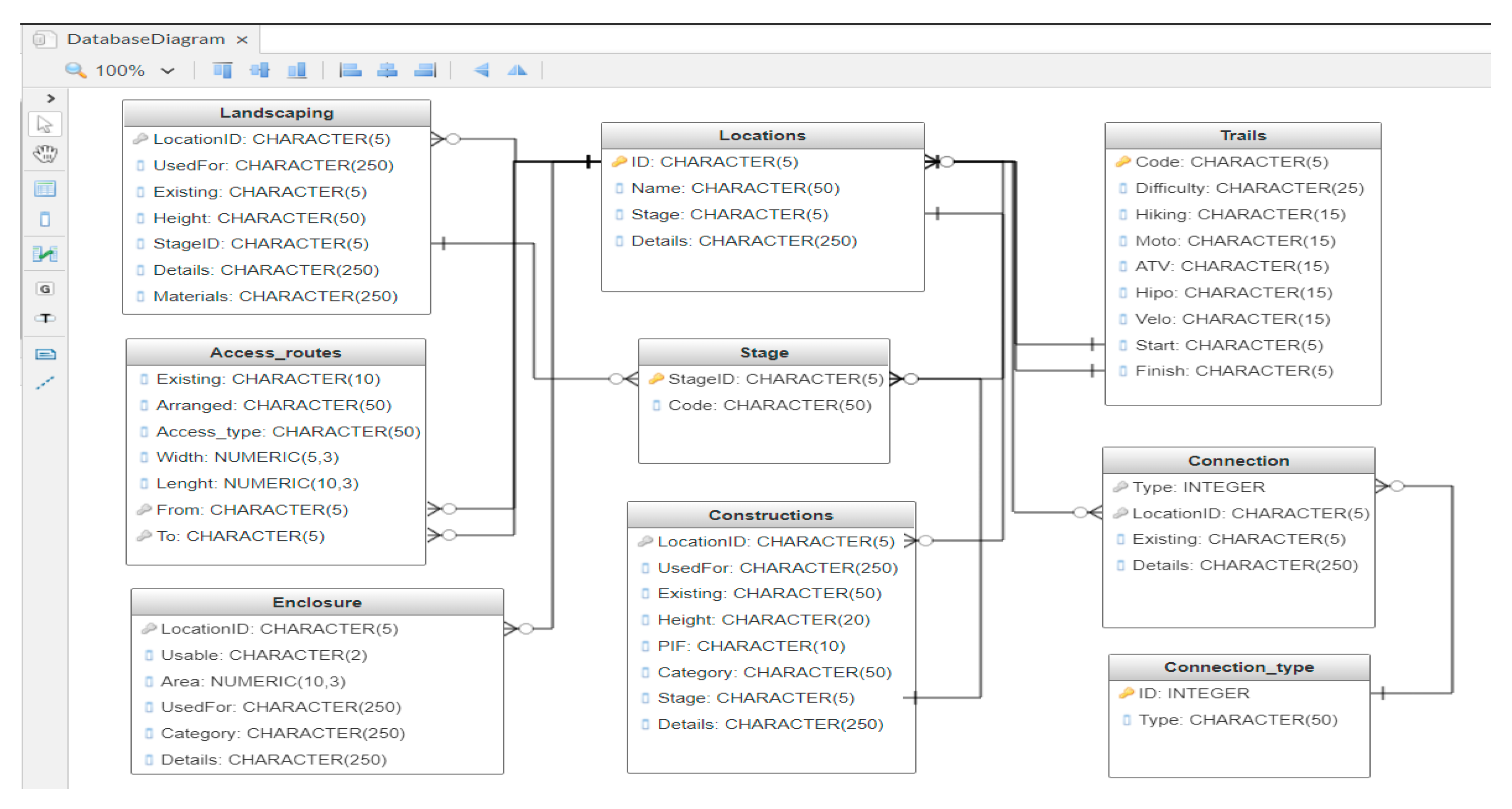Viewport: 1512px width, 809px height.
Task: Open the 100% zoom level dropdown
Action: pos(168,71)
